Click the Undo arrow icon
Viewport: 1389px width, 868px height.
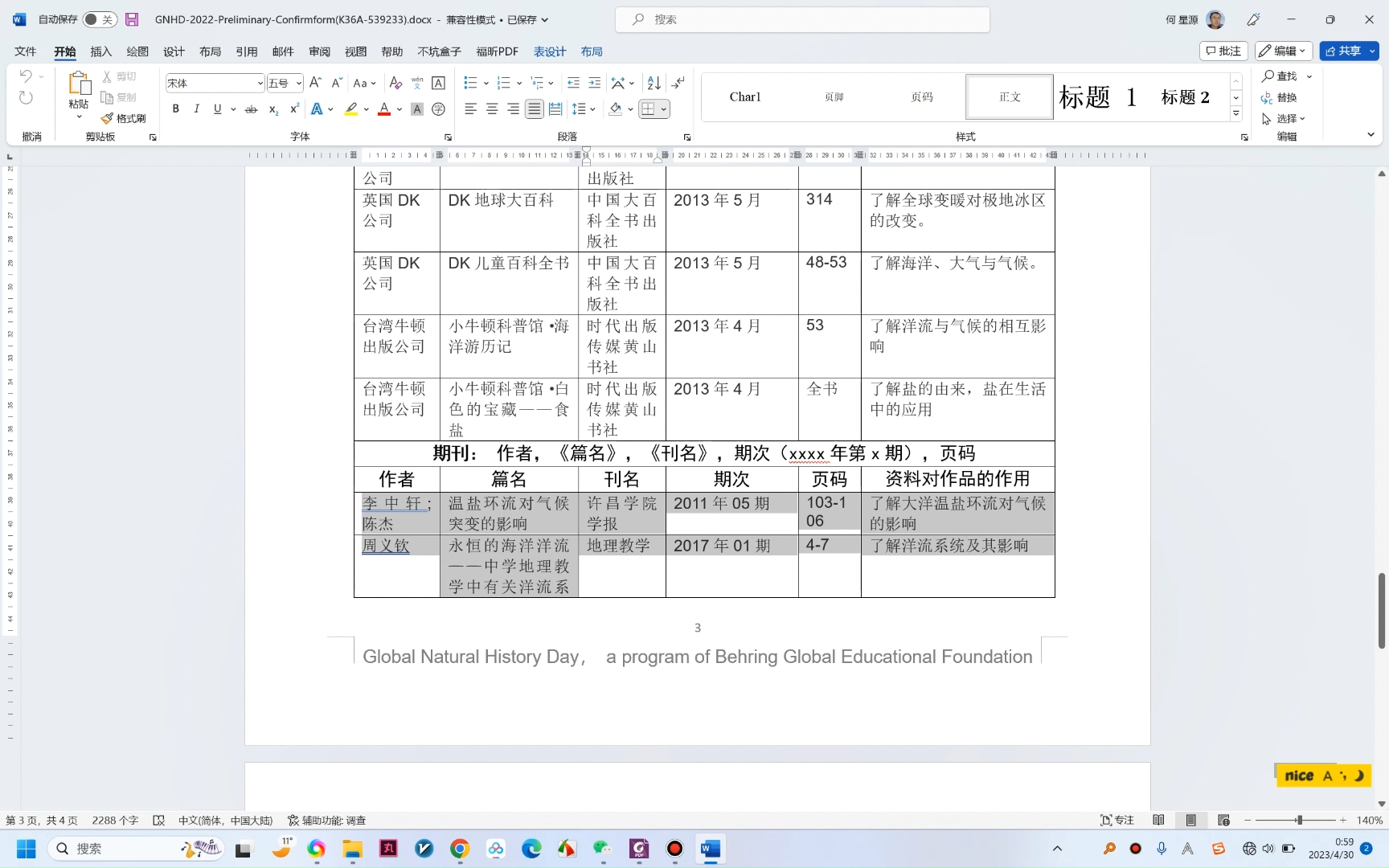(x=26, y=76)
